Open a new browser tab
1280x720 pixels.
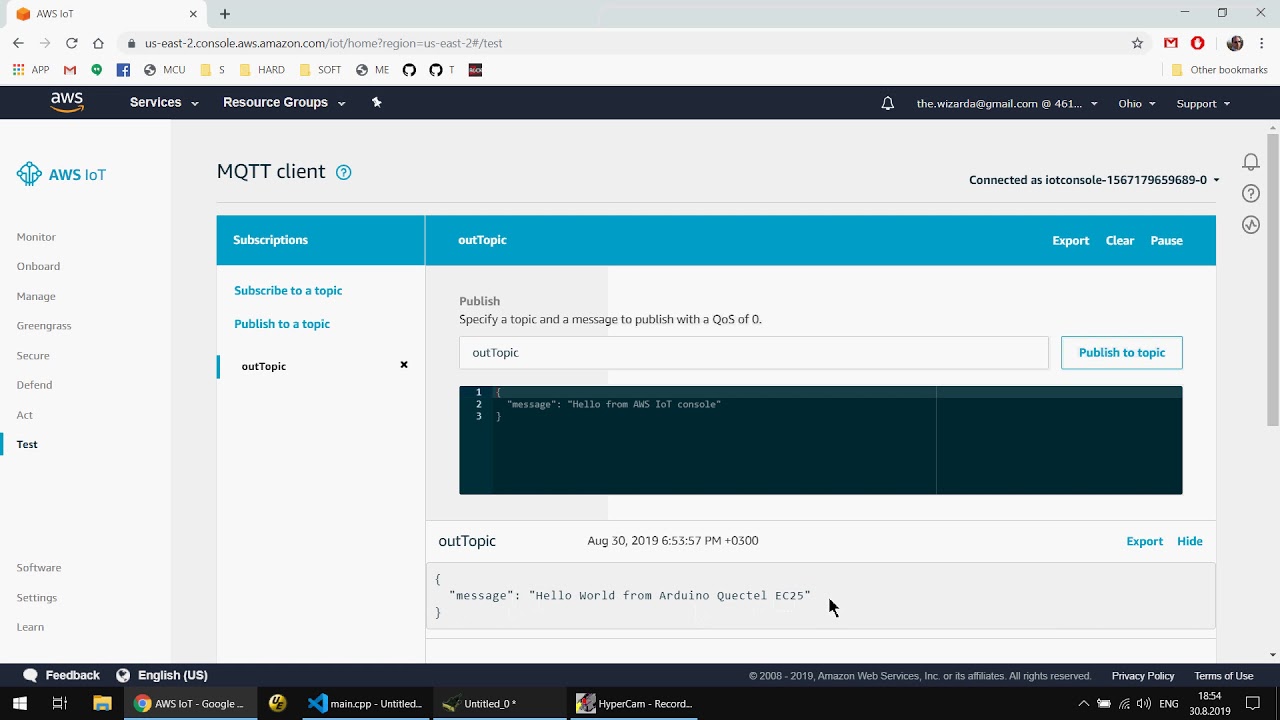click(225, 14)
